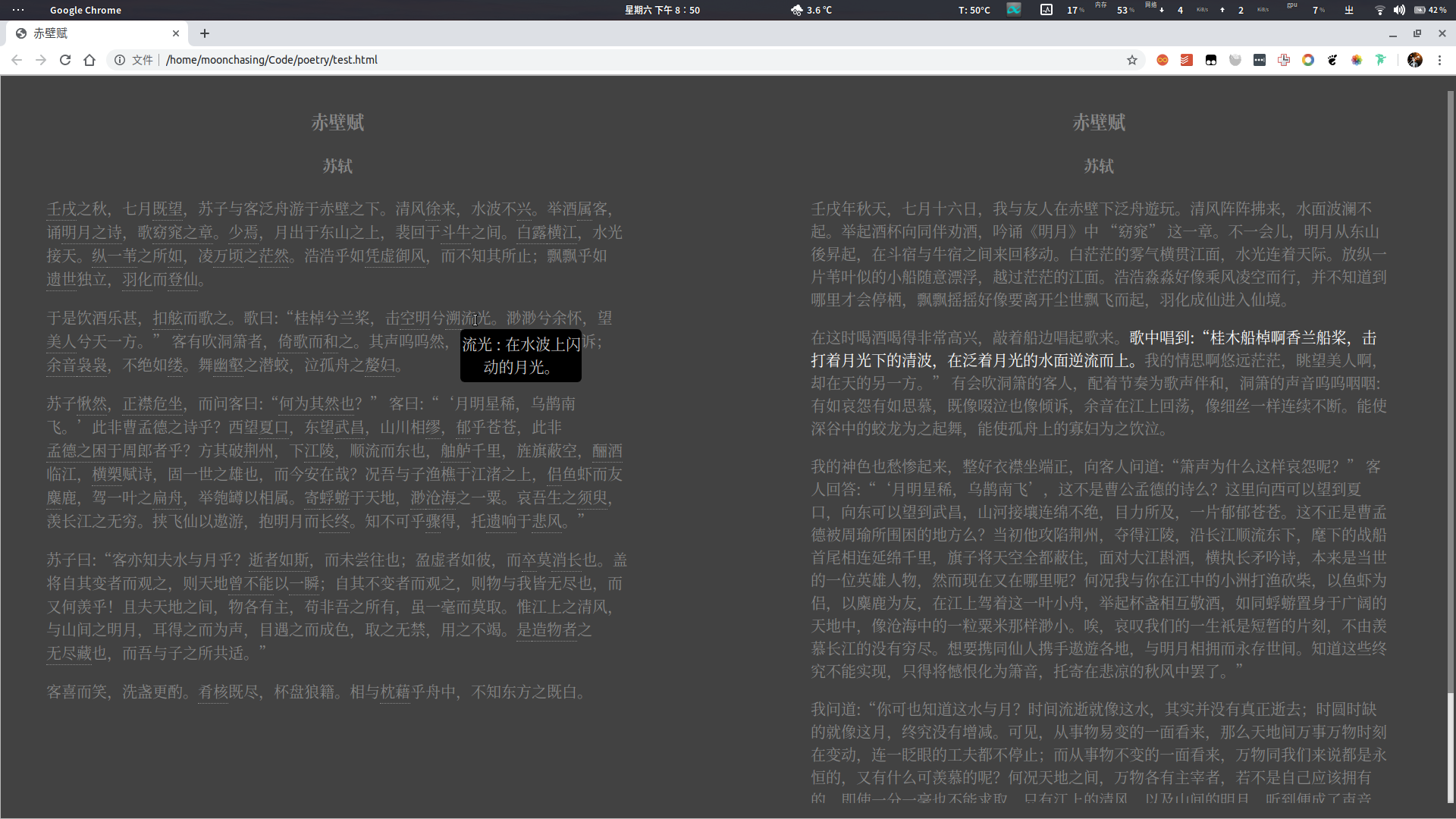Screen dimensions: 1456x819
Task: Click the annotated word 流光 in the poem
Action: (x=476, y=318)
